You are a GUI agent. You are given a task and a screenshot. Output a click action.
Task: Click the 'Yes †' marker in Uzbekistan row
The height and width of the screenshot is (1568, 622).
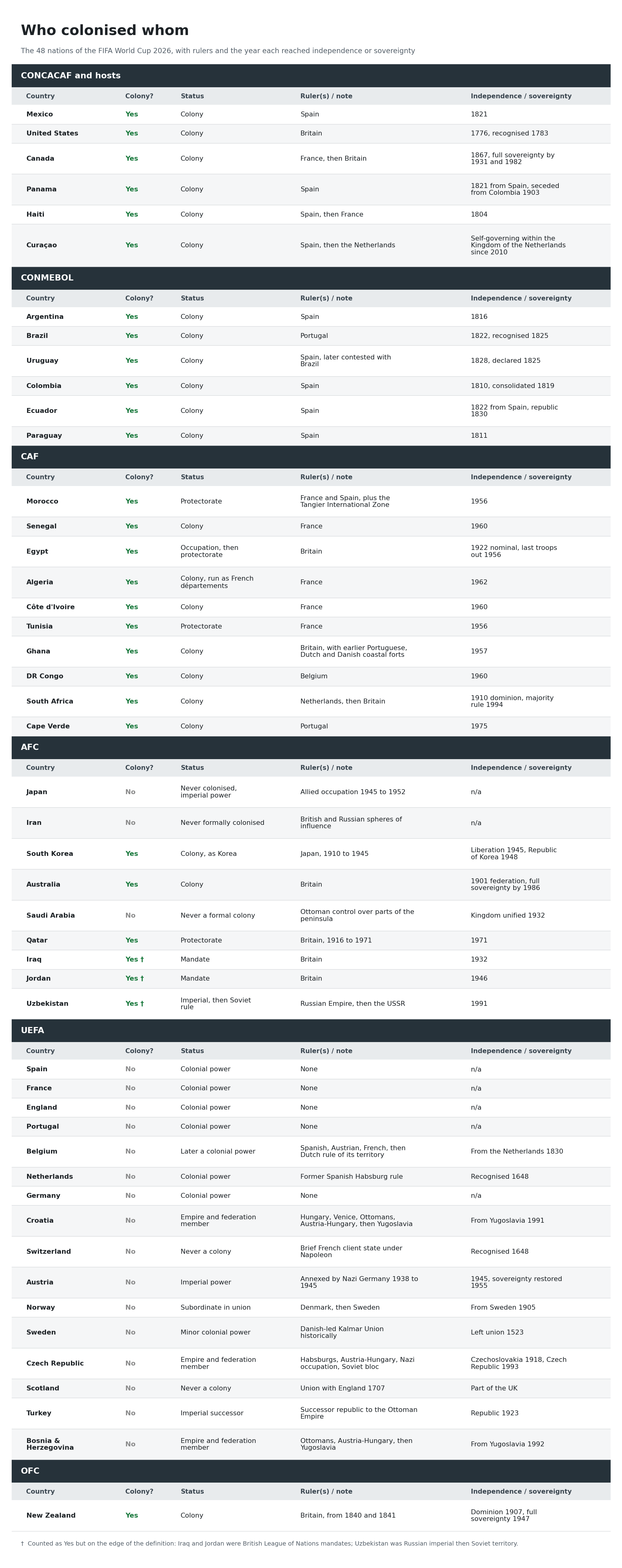[x=135, y=1004]
